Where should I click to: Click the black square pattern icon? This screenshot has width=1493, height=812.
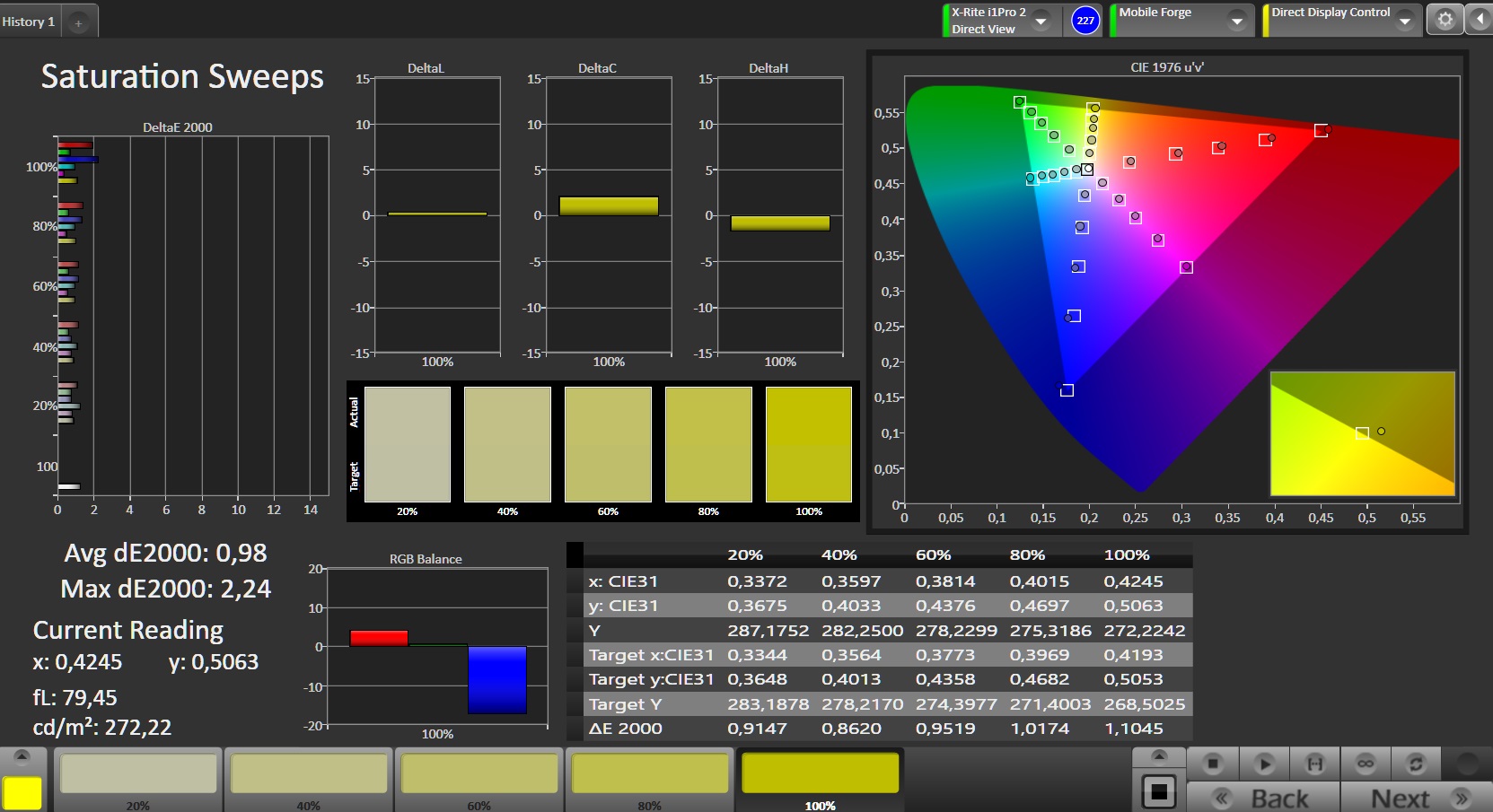click(1158, 791)
